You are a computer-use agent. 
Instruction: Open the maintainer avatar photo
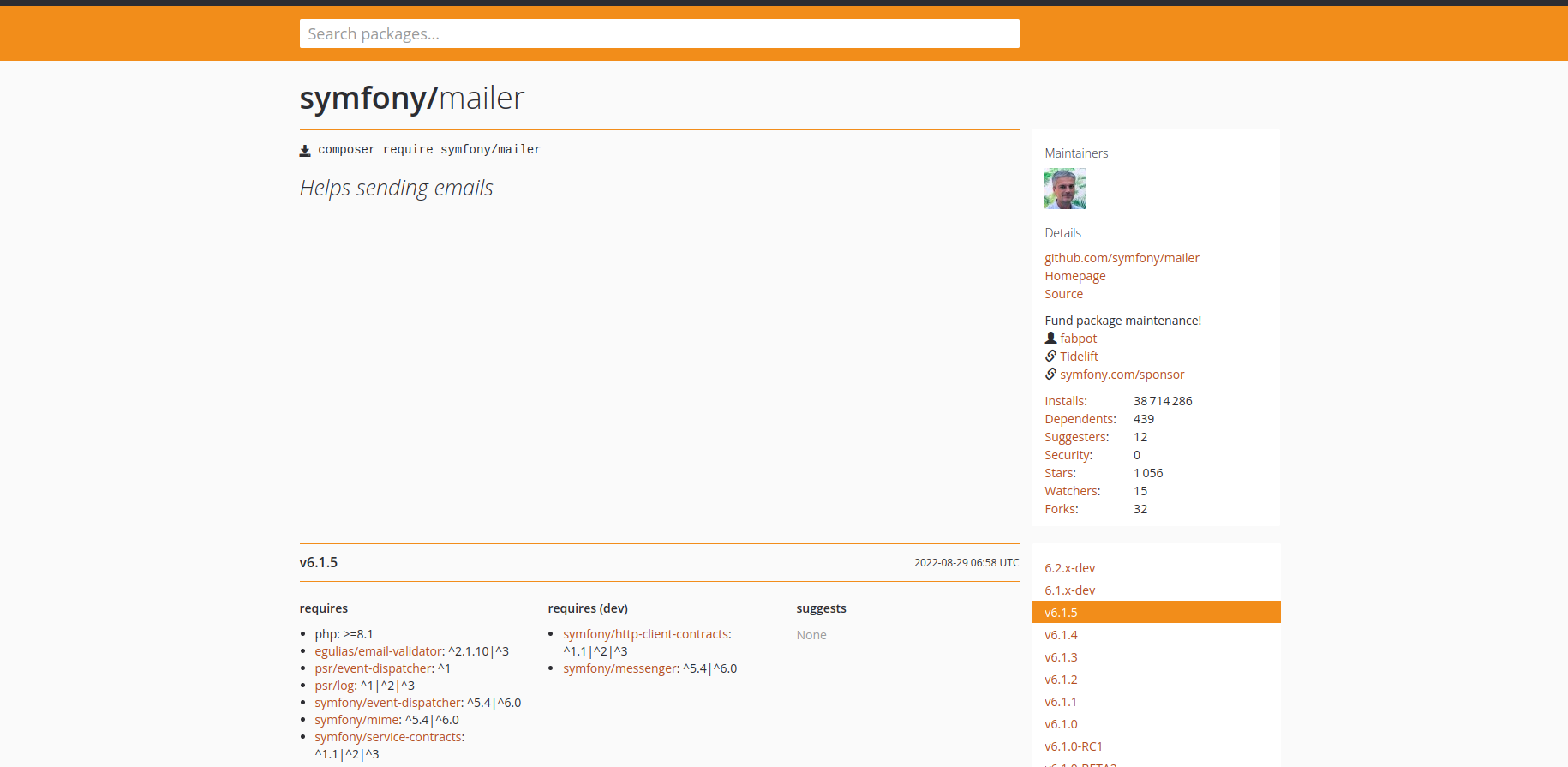(1065, 189)
